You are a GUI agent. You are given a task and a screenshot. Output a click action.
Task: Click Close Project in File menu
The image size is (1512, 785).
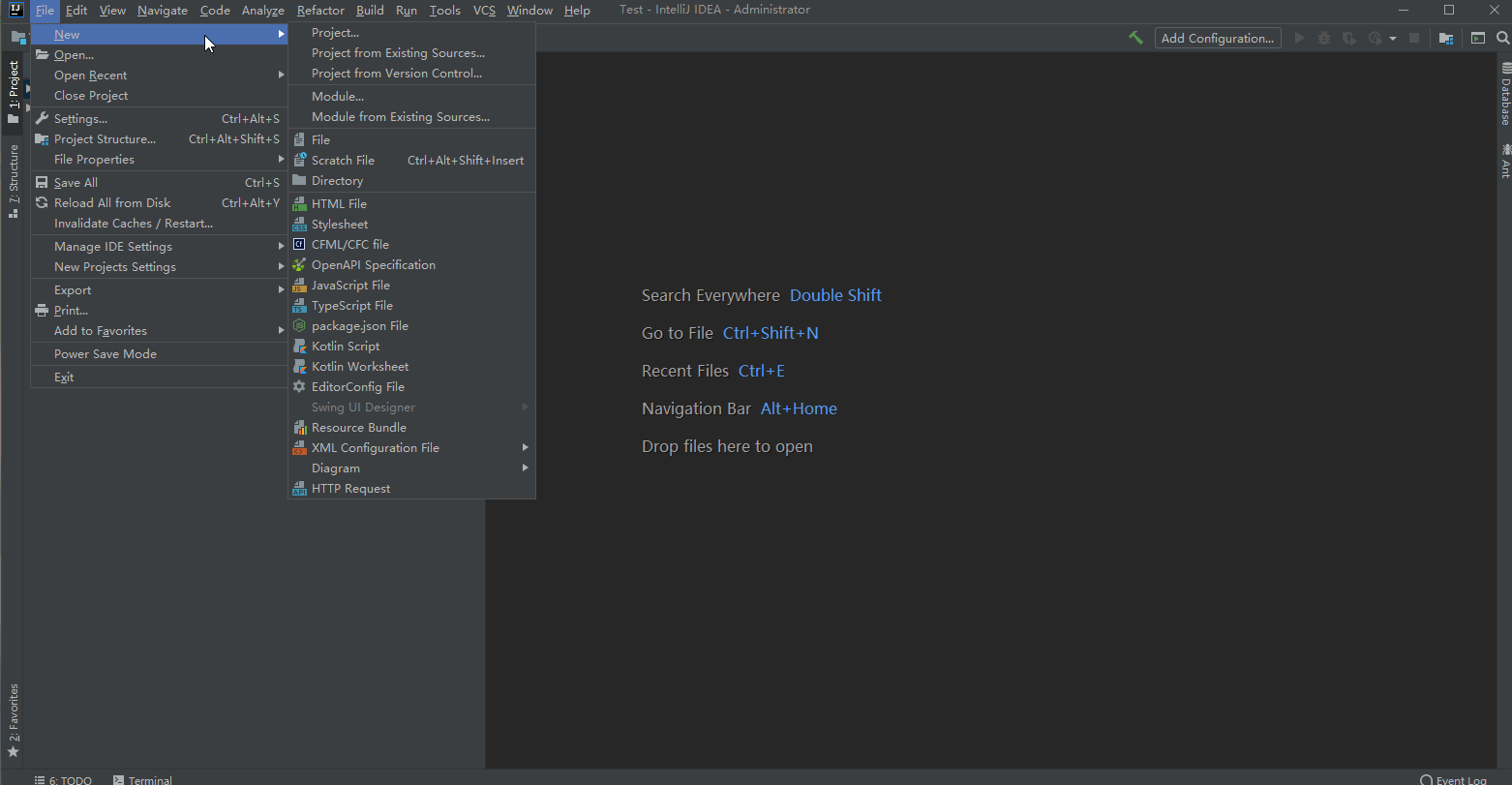pyautogui.click(x=160, y=96)
